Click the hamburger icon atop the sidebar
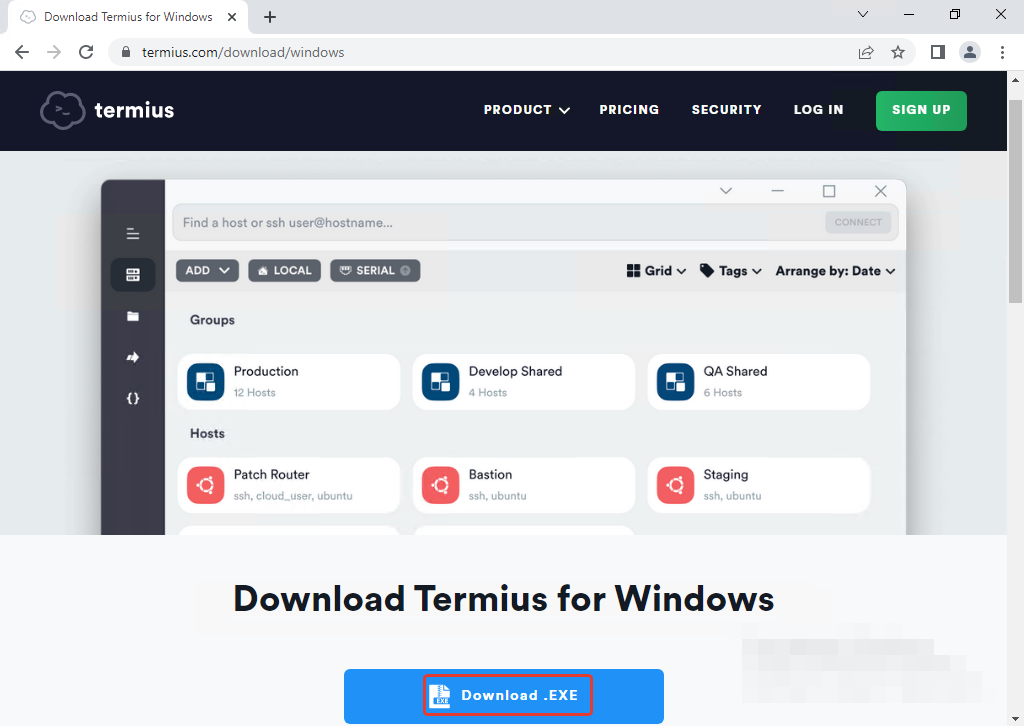 click(x=133, y=233)
